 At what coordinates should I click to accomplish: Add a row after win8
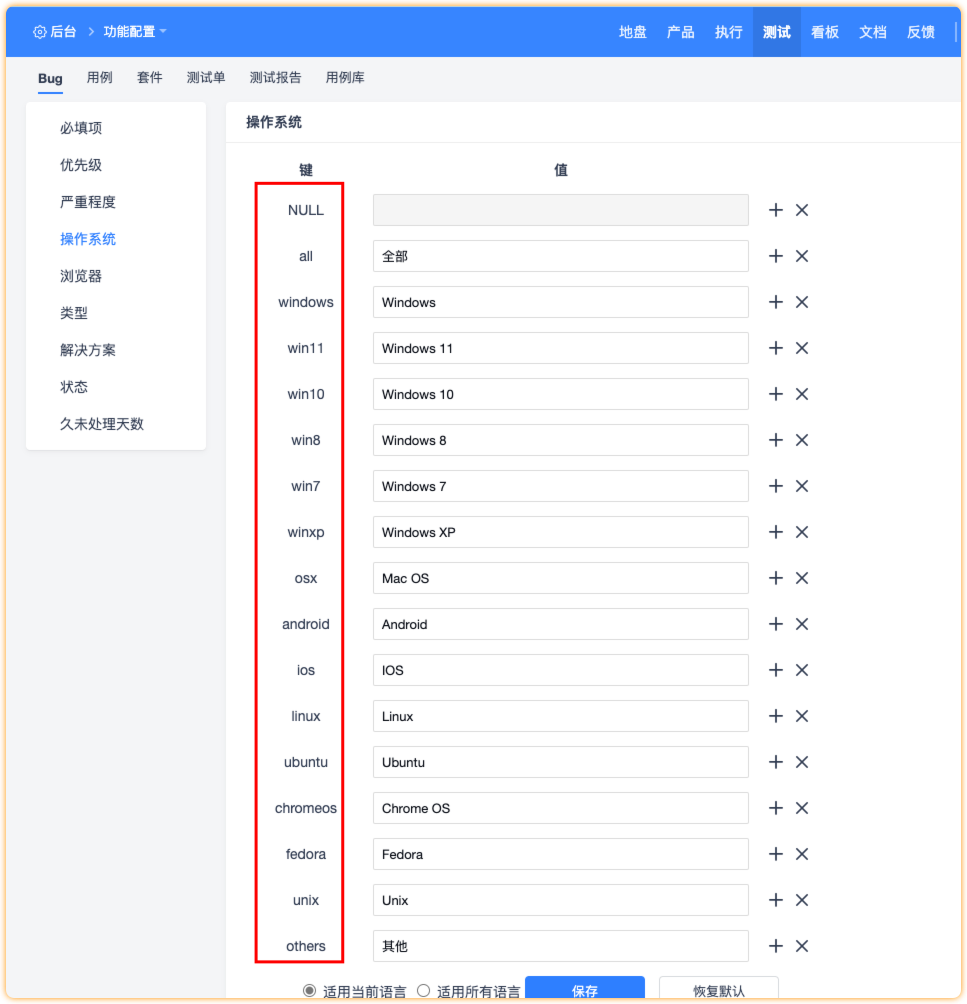[776, 441]
